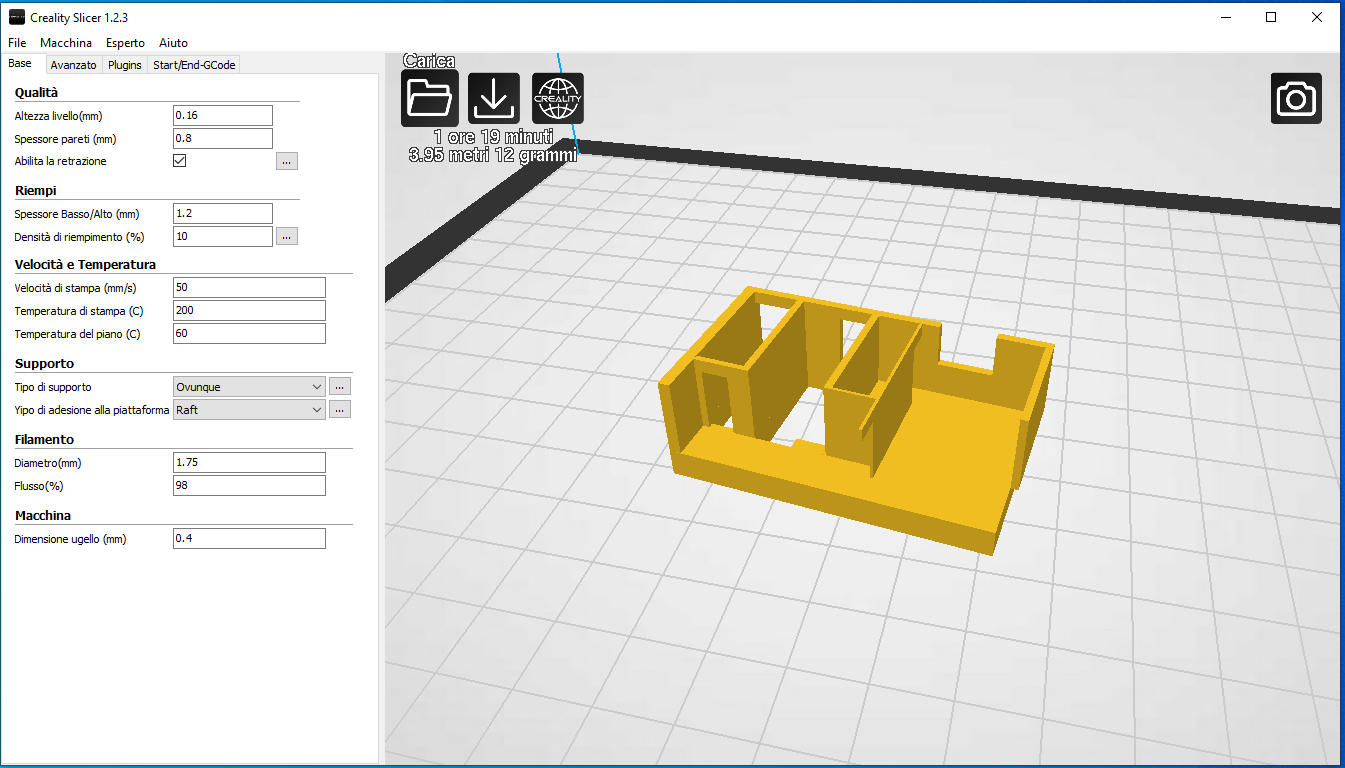The image size is (1345, 768).
Task: Open the Esperto menu
Action: click(125, 43)
